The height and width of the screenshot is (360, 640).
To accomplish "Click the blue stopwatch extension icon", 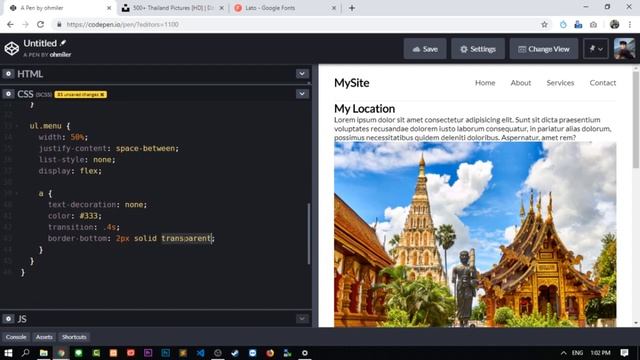I will (563, 24).
